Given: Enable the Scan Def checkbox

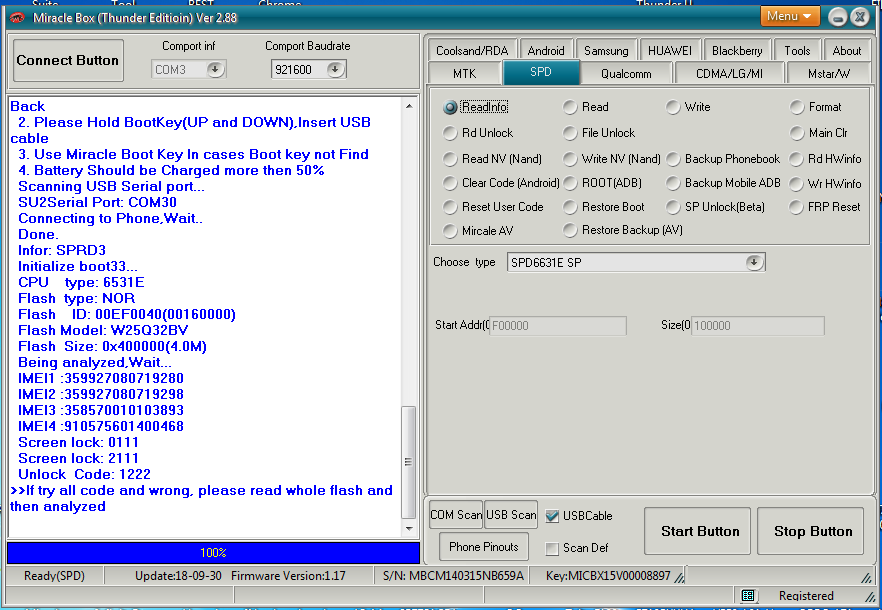Looking at the screenshot, I should pyautogui.click(x=552, y=548).
